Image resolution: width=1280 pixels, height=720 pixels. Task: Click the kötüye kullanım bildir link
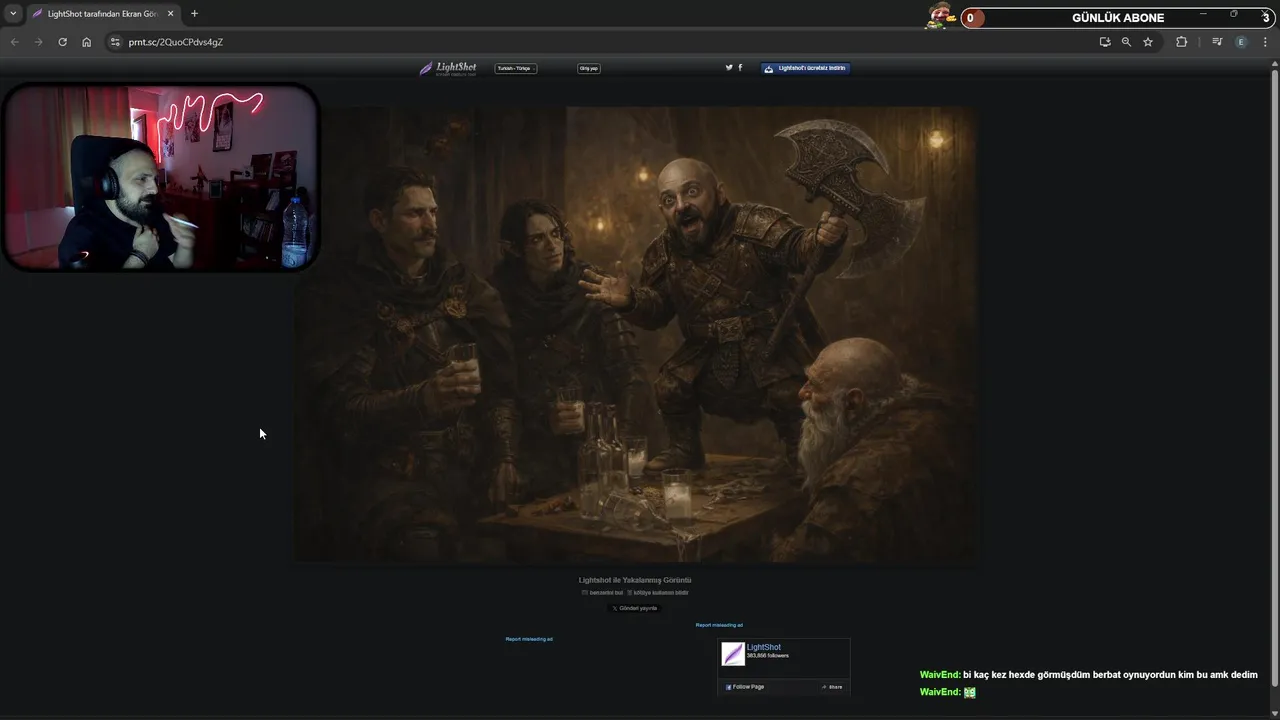point(659,593)
